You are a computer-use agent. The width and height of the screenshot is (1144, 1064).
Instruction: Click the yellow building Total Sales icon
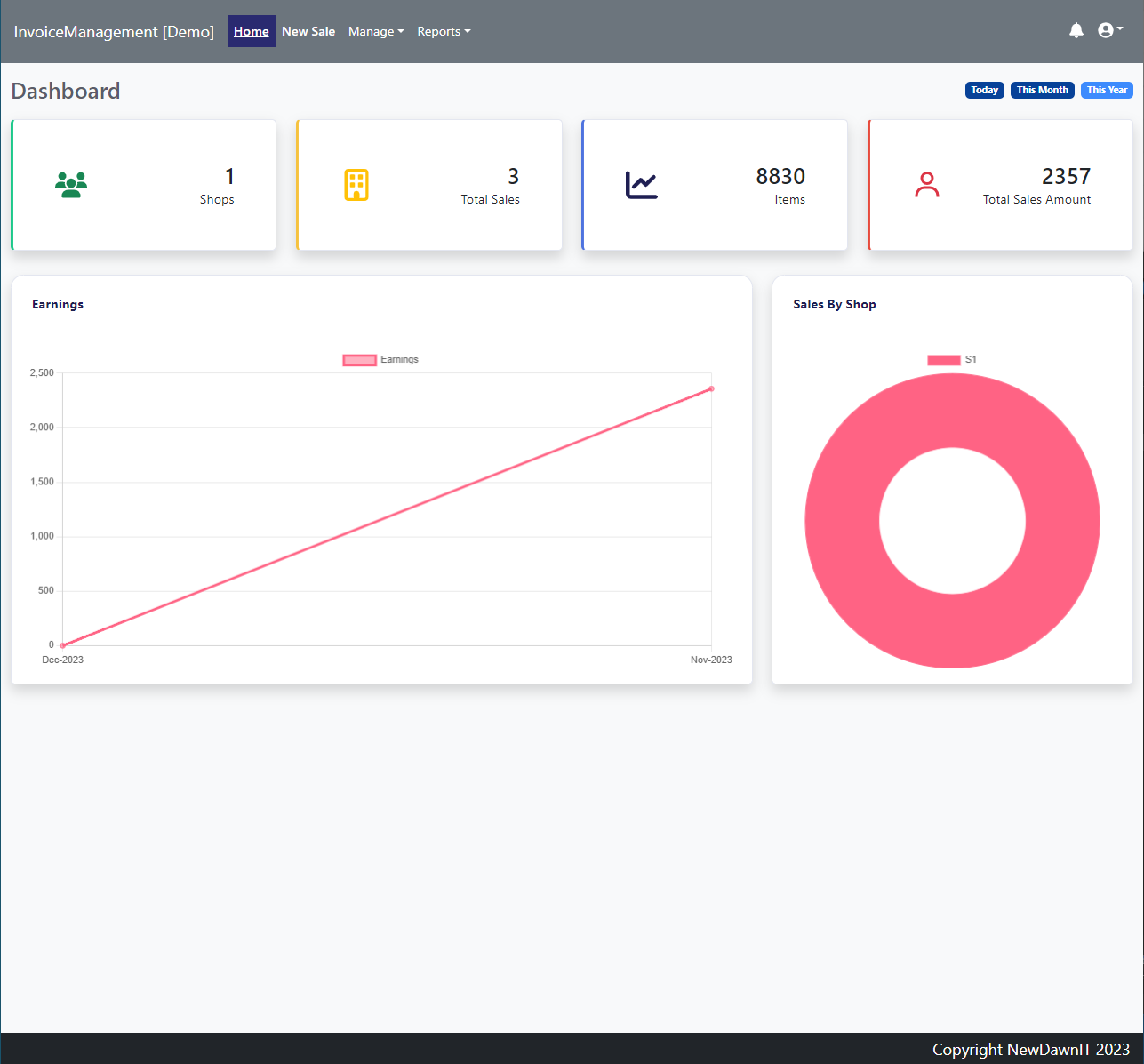(x=356, y=185)
